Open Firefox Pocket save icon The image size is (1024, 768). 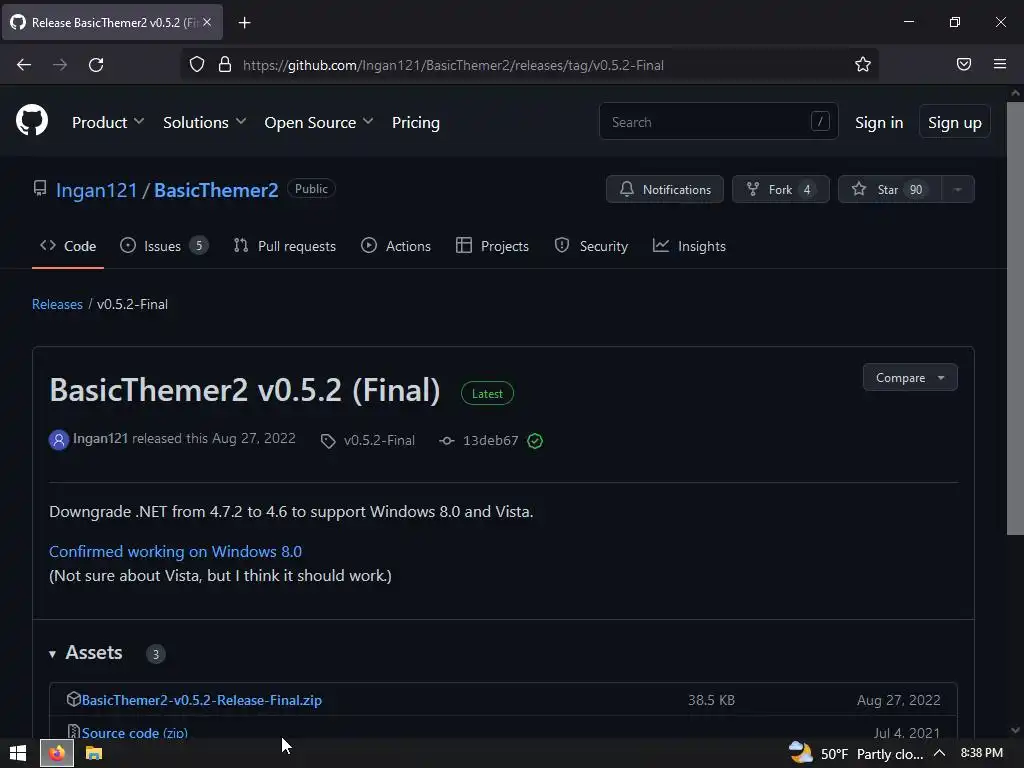coord(963,64)
